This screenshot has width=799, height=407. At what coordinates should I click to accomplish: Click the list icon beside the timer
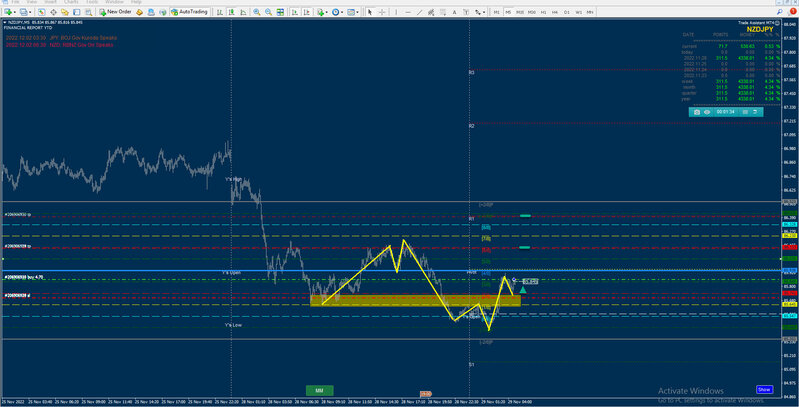coord(745,112)
